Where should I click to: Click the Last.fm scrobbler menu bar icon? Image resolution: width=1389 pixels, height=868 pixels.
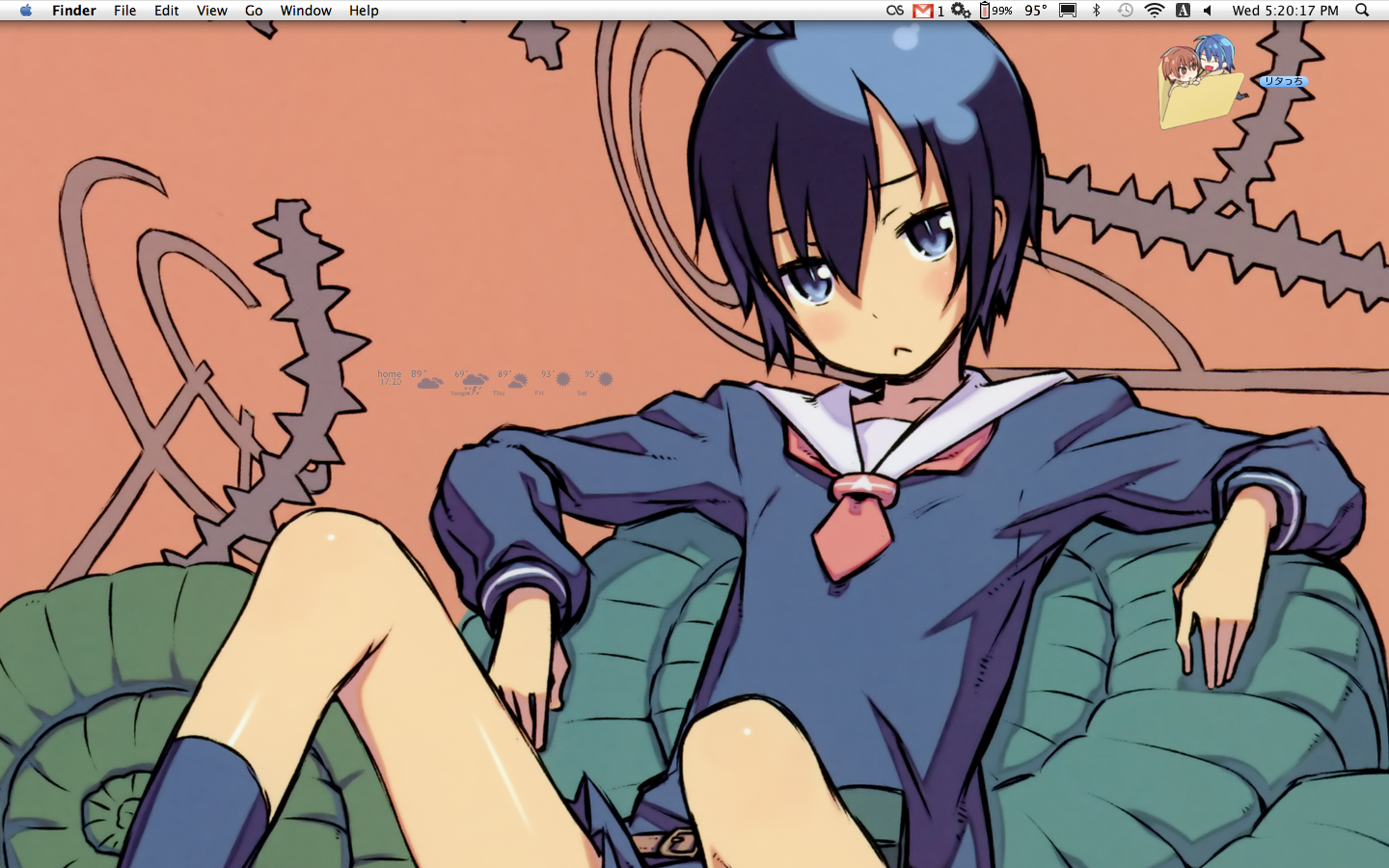[x=895, y=11]
